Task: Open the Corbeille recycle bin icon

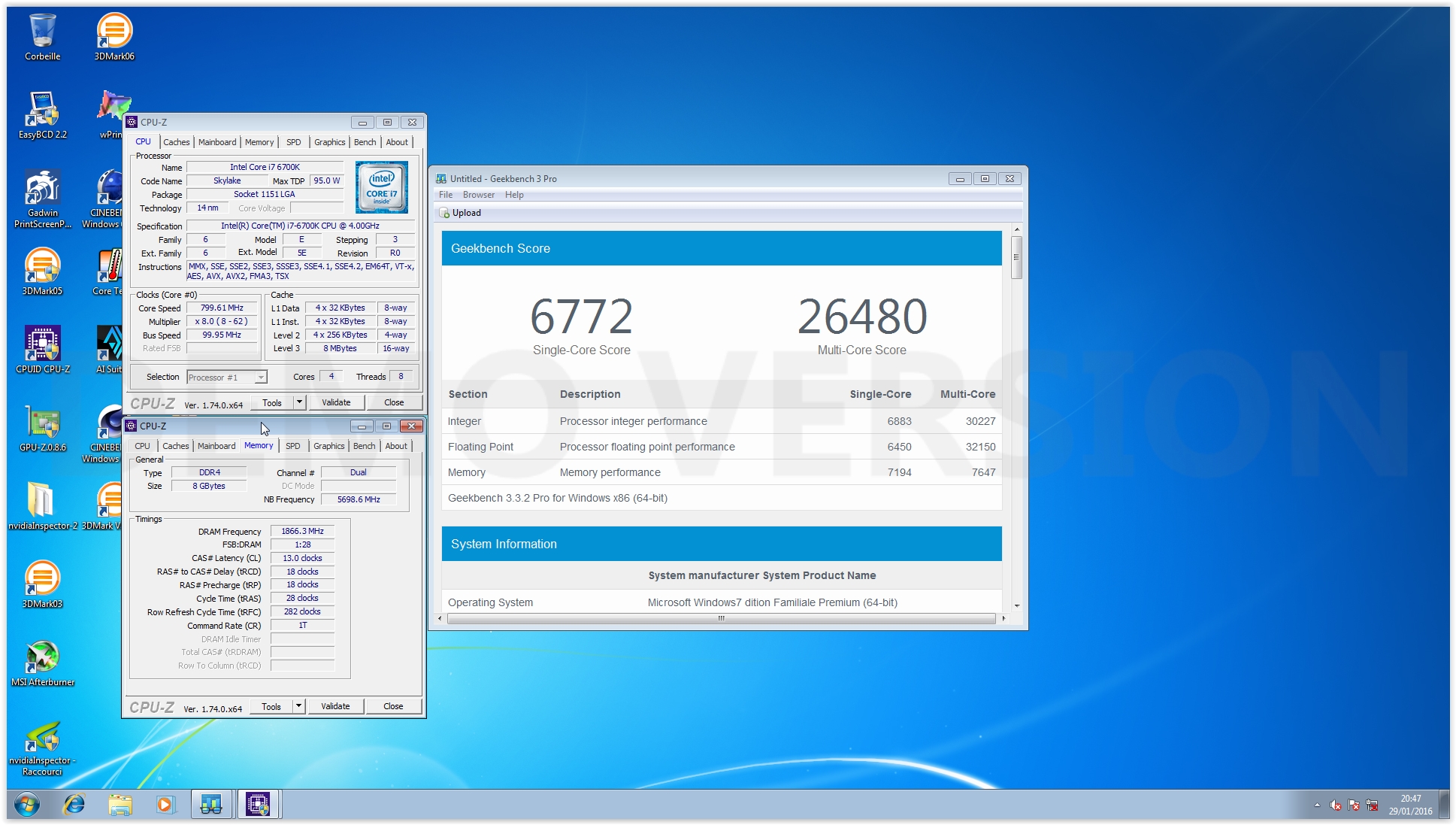Action: (42, 38)
